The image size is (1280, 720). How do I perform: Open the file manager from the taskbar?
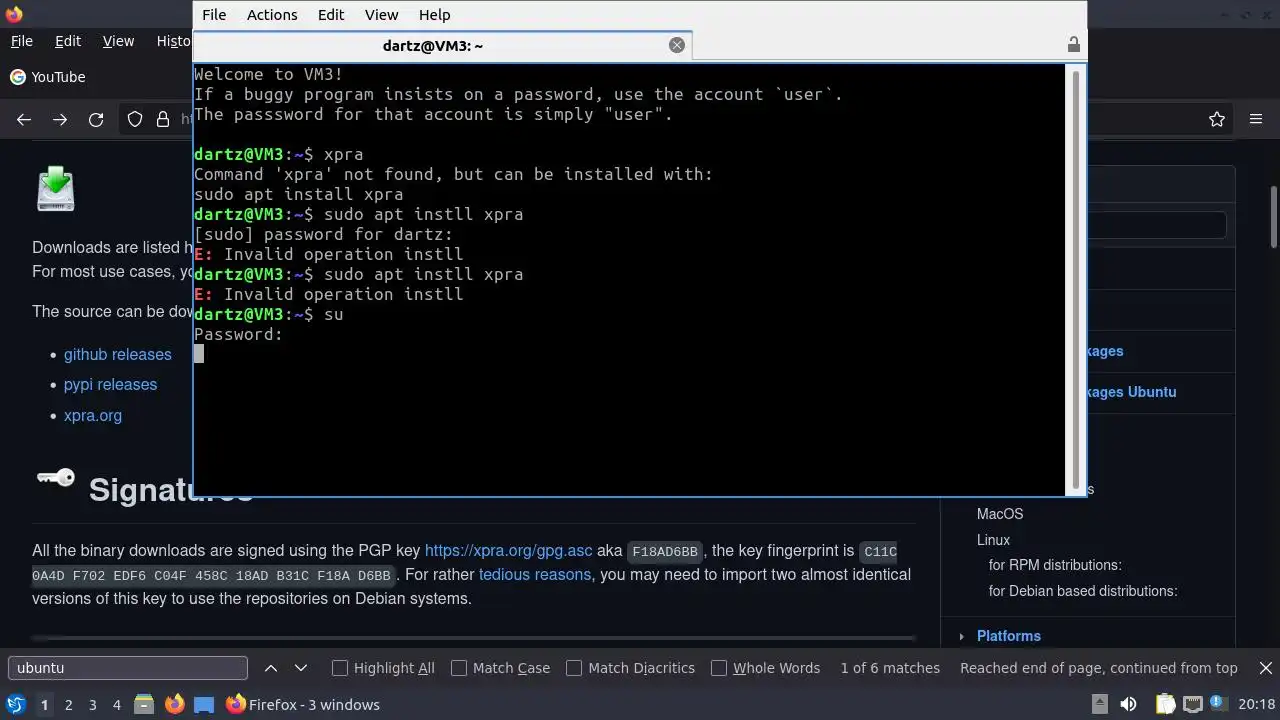pos(144,705)
